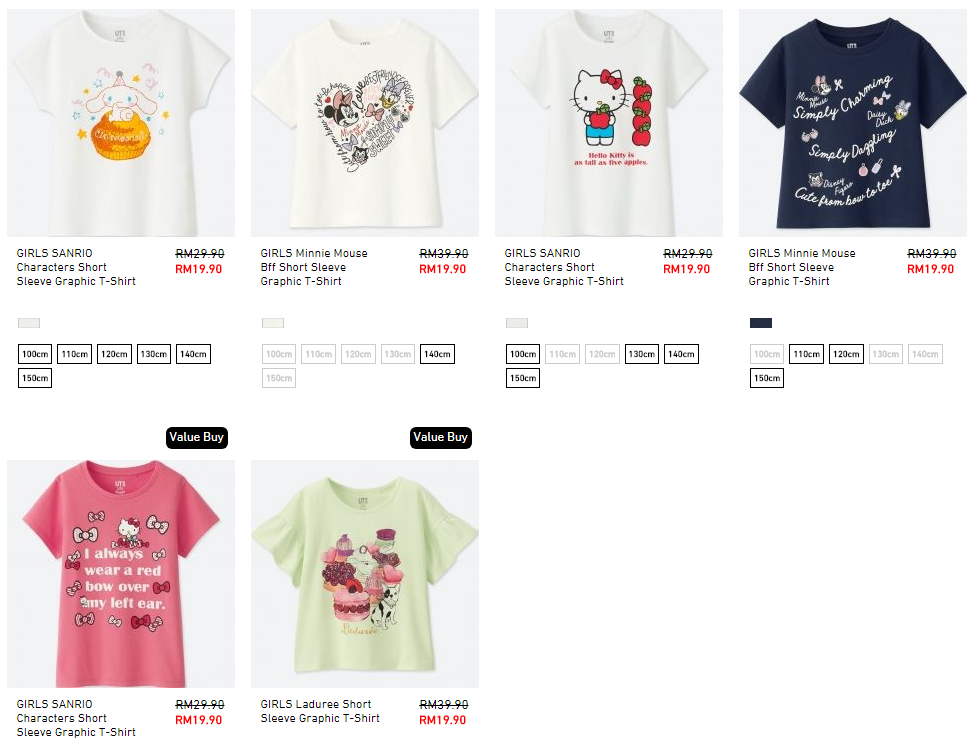Viewport: 980px width, 755px height.
Task: Select white swatch under the Cinnamoroll shirt
Action: coord(29,323)
